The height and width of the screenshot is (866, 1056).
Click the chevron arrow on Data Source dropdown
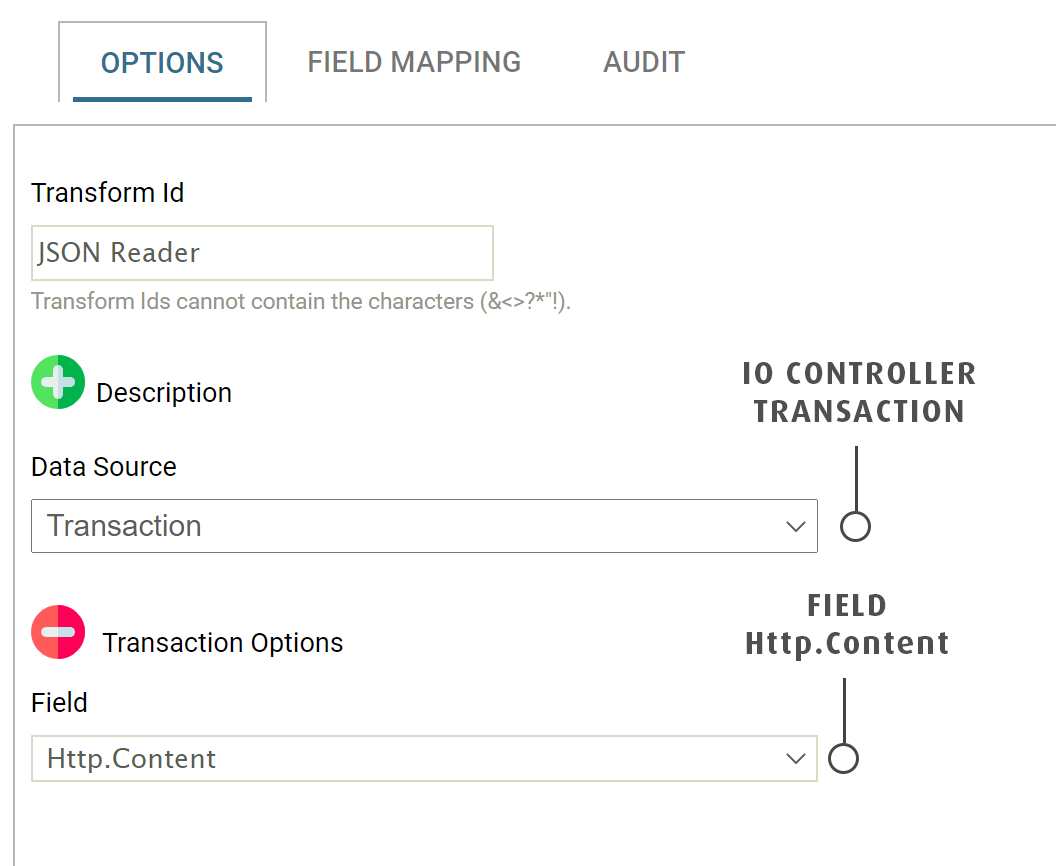[796, 526]
